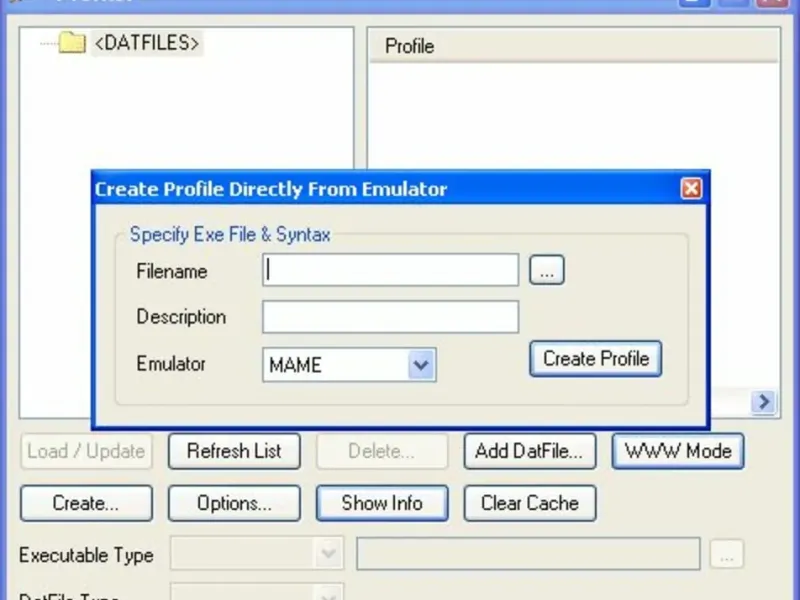Switch to WWW Mode
Viewport: 800px width, 600px height.
point(678,452)
